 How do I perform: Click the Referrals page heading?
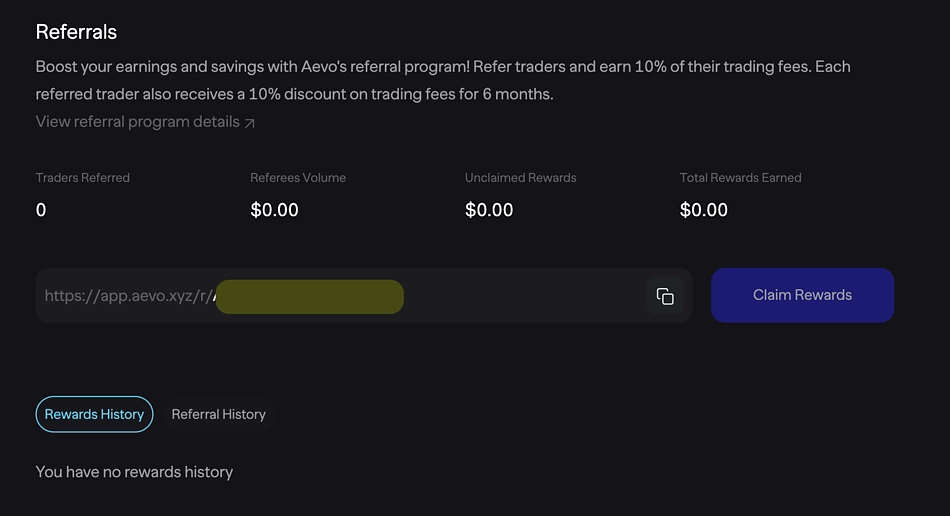(76, 32)
